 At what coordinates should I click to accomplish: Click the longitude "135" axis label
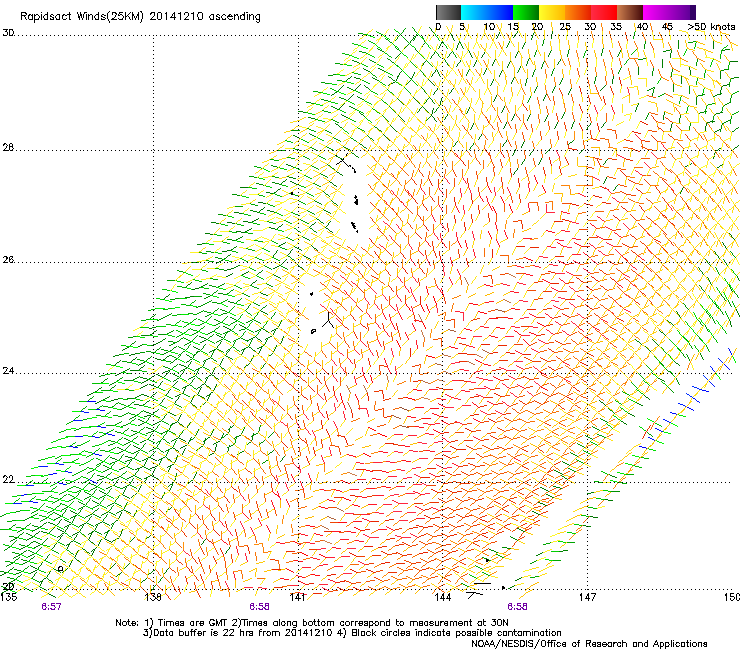coord(9,597)
